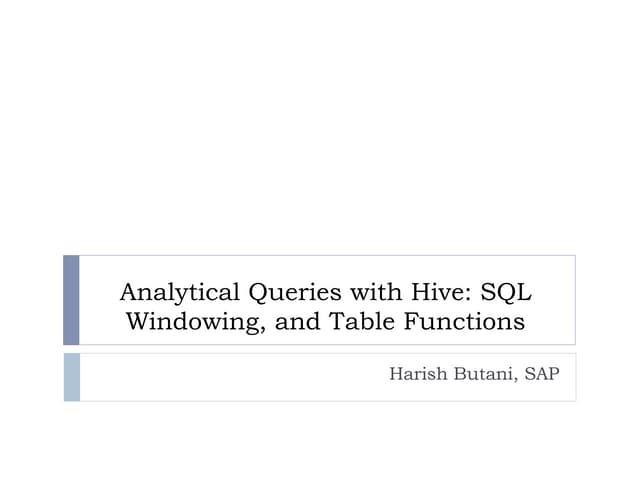
Task: Click the blank area below the subtitle box
Action: (320, 440)
